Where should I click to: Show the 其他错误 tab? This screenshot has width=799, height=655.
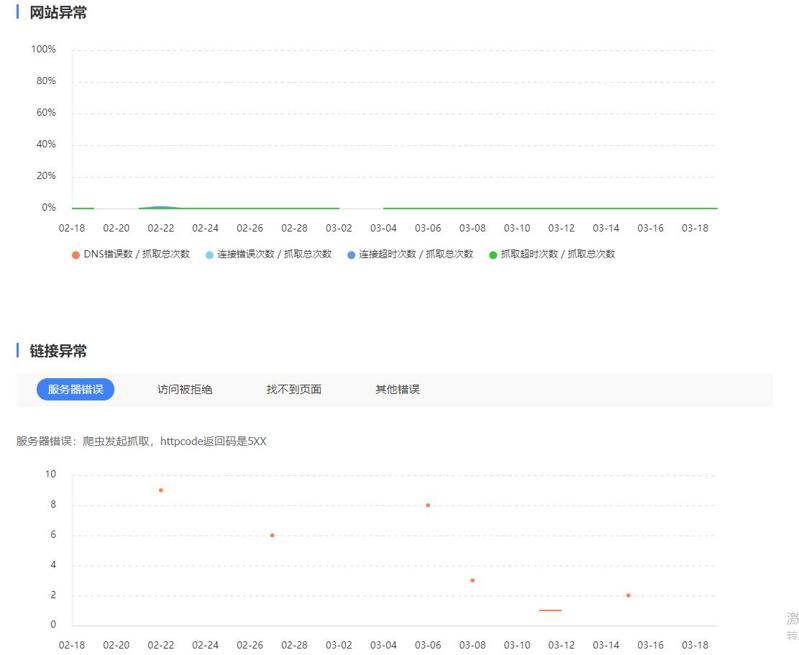coord(397,389)
